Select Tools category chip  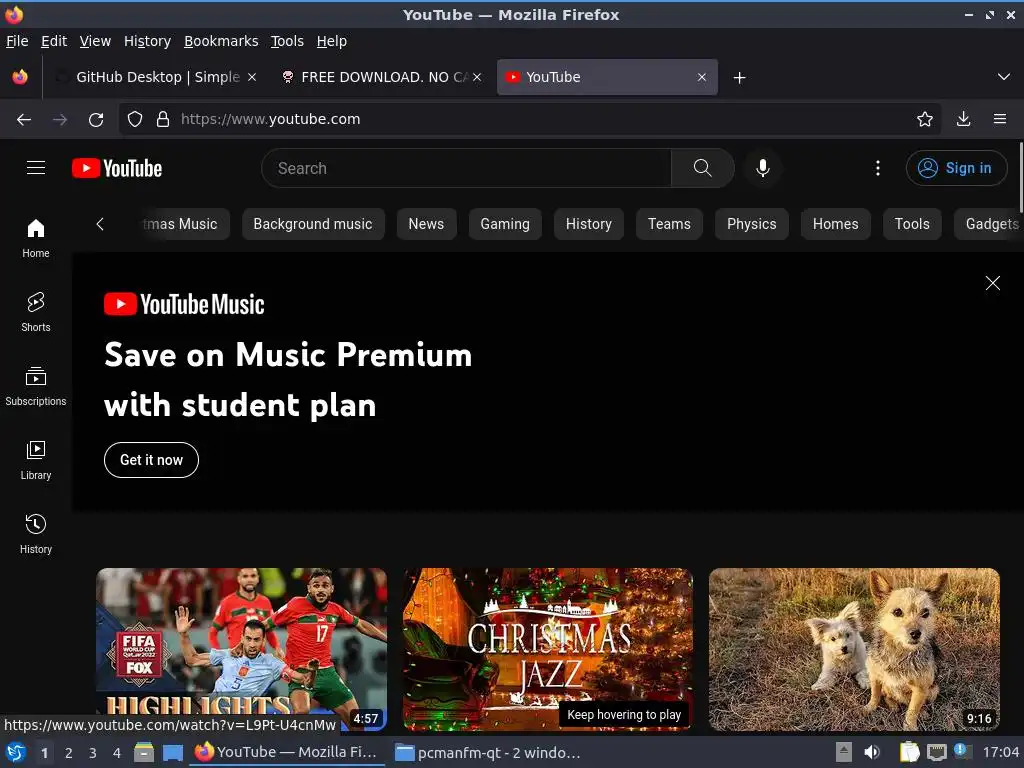click(912, 224)
